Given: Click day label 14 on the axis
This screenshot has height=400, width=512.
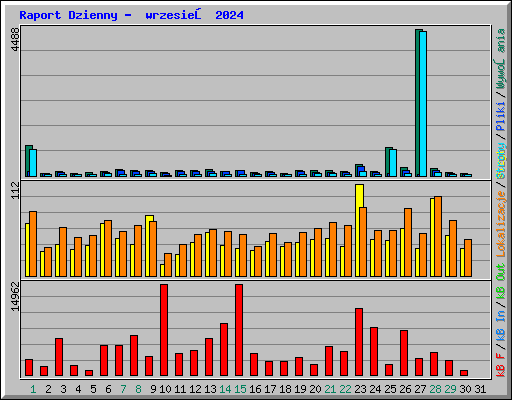Looking at the screenshot, I should (x=225, y=389).
